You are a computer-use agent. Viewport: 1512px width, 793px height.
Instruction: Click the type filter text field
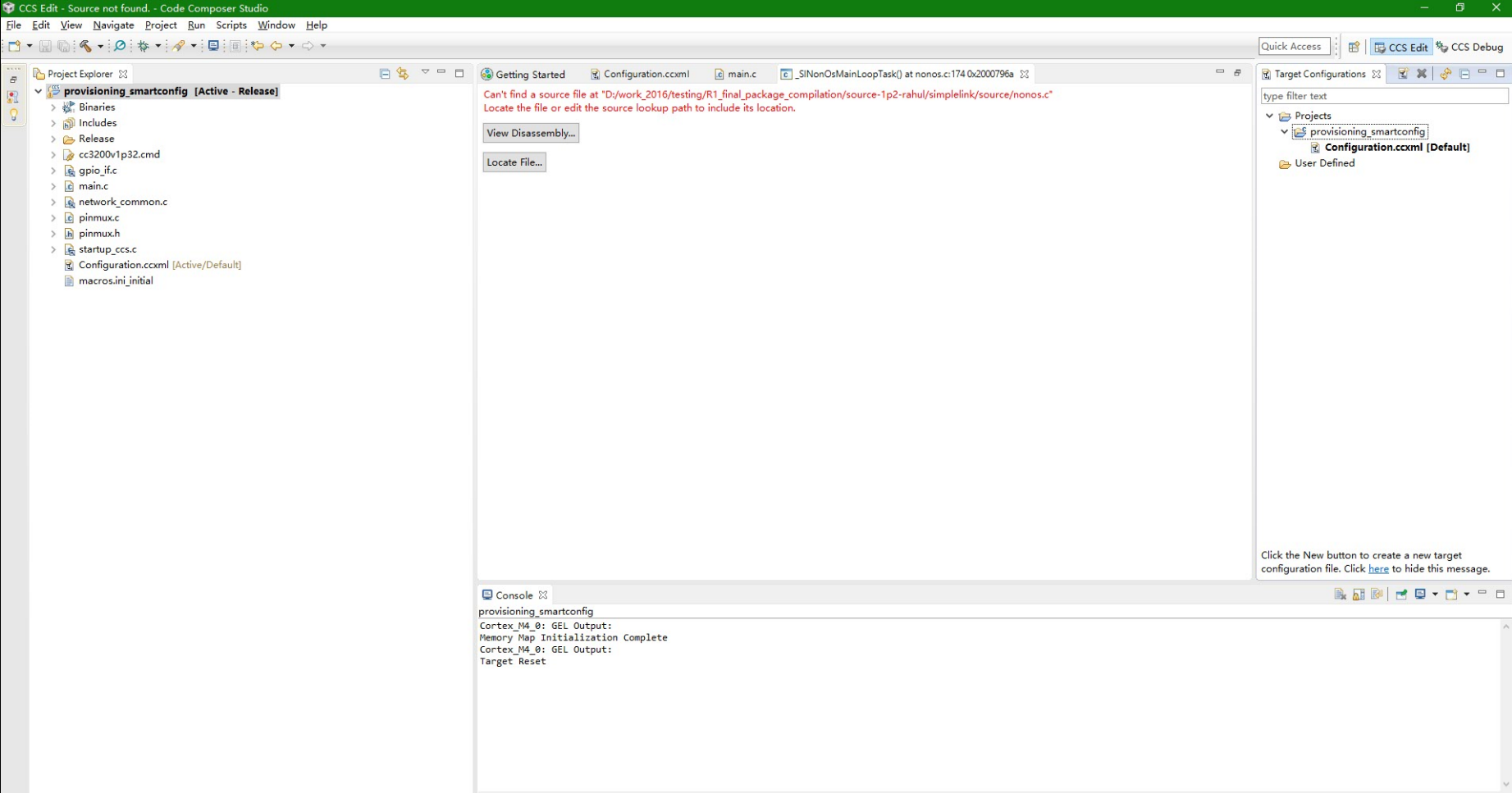[1384, 96]
